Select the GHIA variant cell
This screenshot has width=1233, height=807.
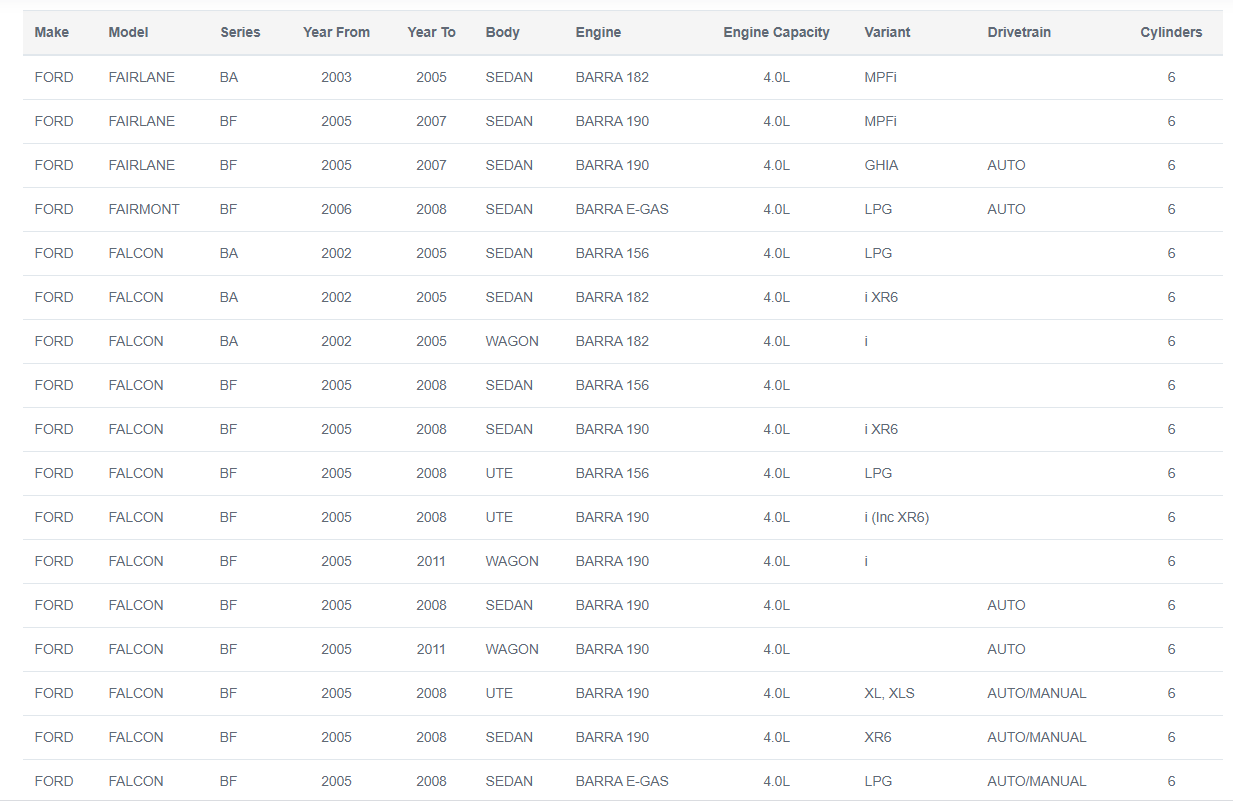(x=881, y=165)
